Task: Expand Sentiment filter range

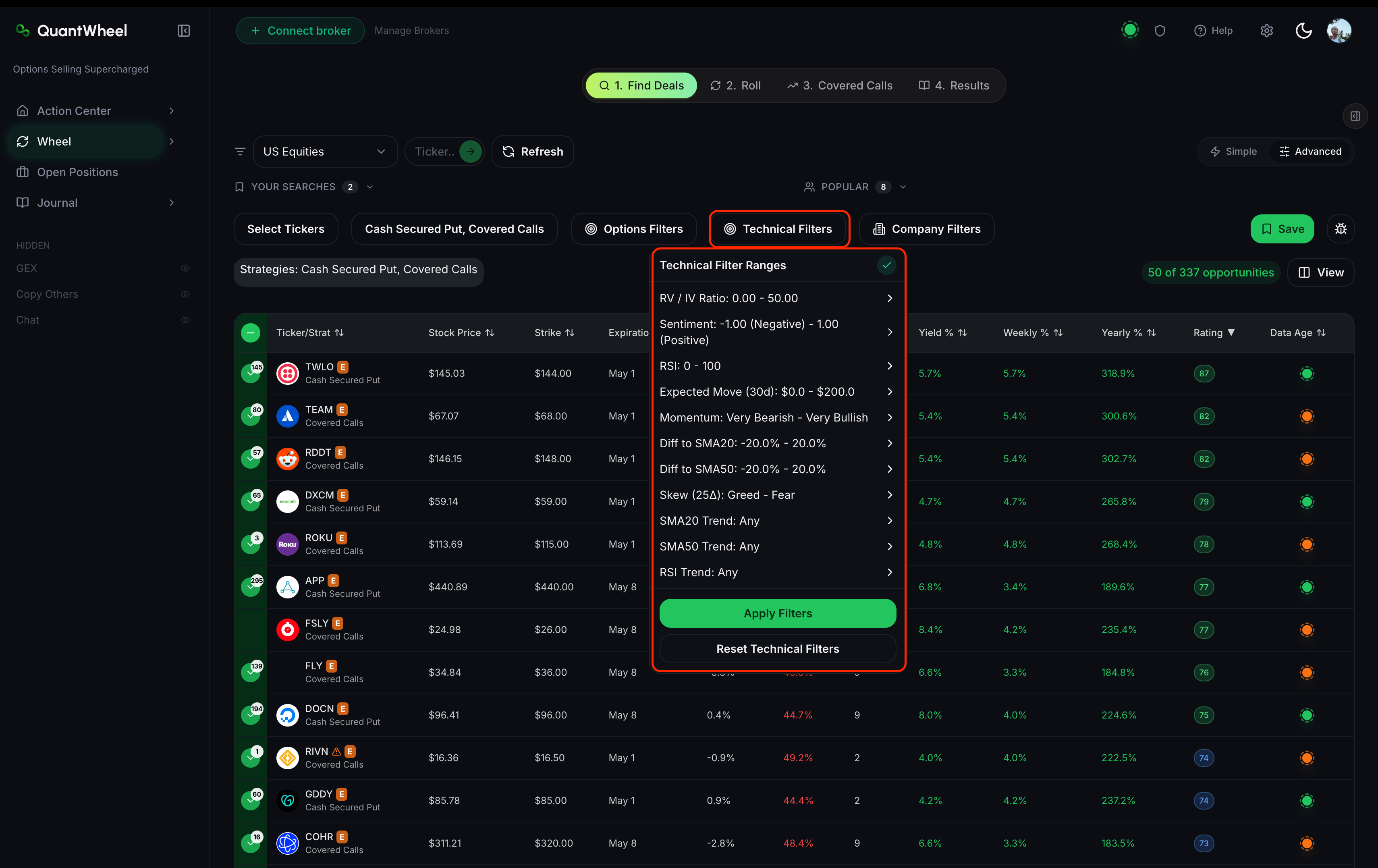Action: coord(777,332)
